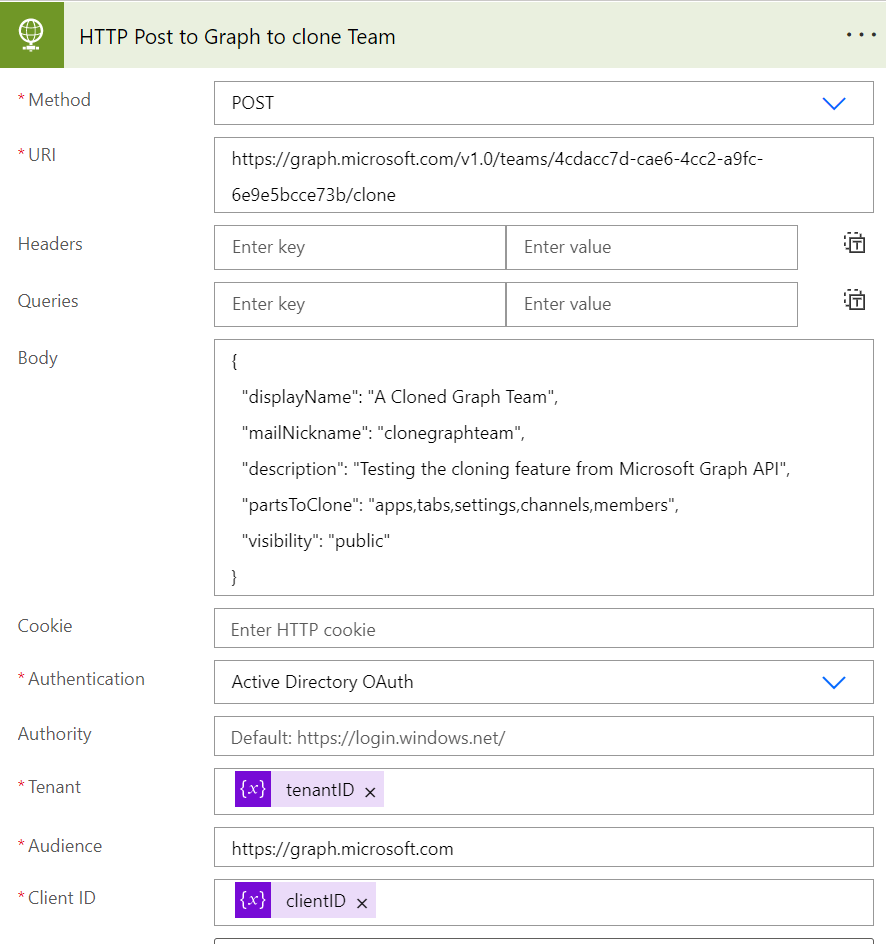The height and width of the screenshot is (944, 886).
Task: Expand the Method dropdown chevron
Action: point(833,103)
